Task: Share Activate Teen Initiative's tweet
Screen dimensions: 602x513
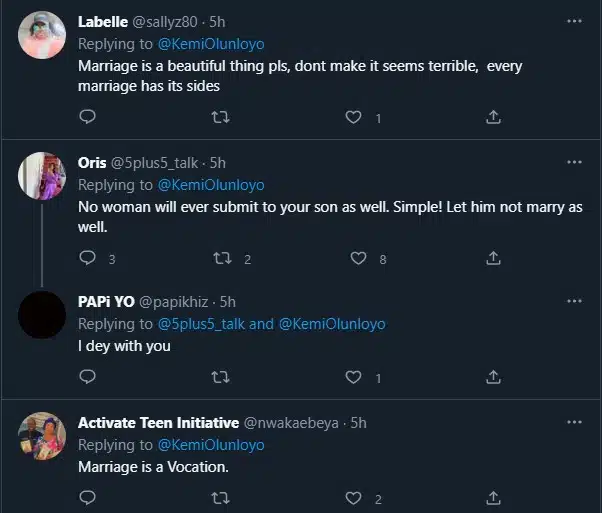Action: coord(492,497)
